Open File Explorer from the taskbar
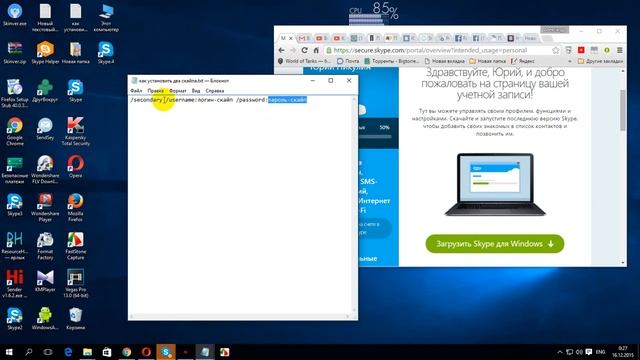Image resolution: width=640 pixels, height=360 pixels. click(x=87, y=352)
